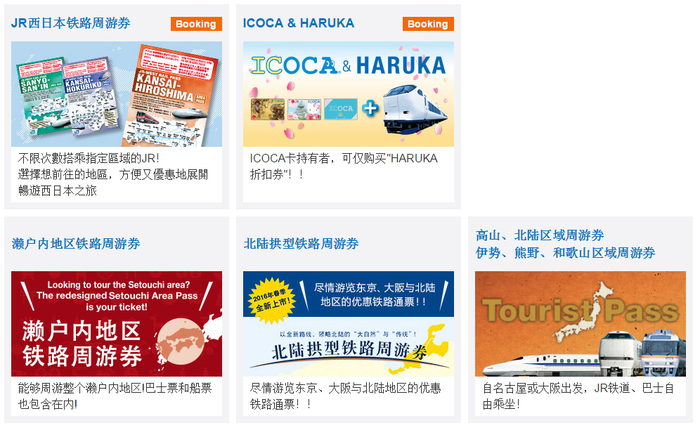
Task: Open the ICOCA & HARUKA title link
Action: pyautogui.click(x=298, y=23)
